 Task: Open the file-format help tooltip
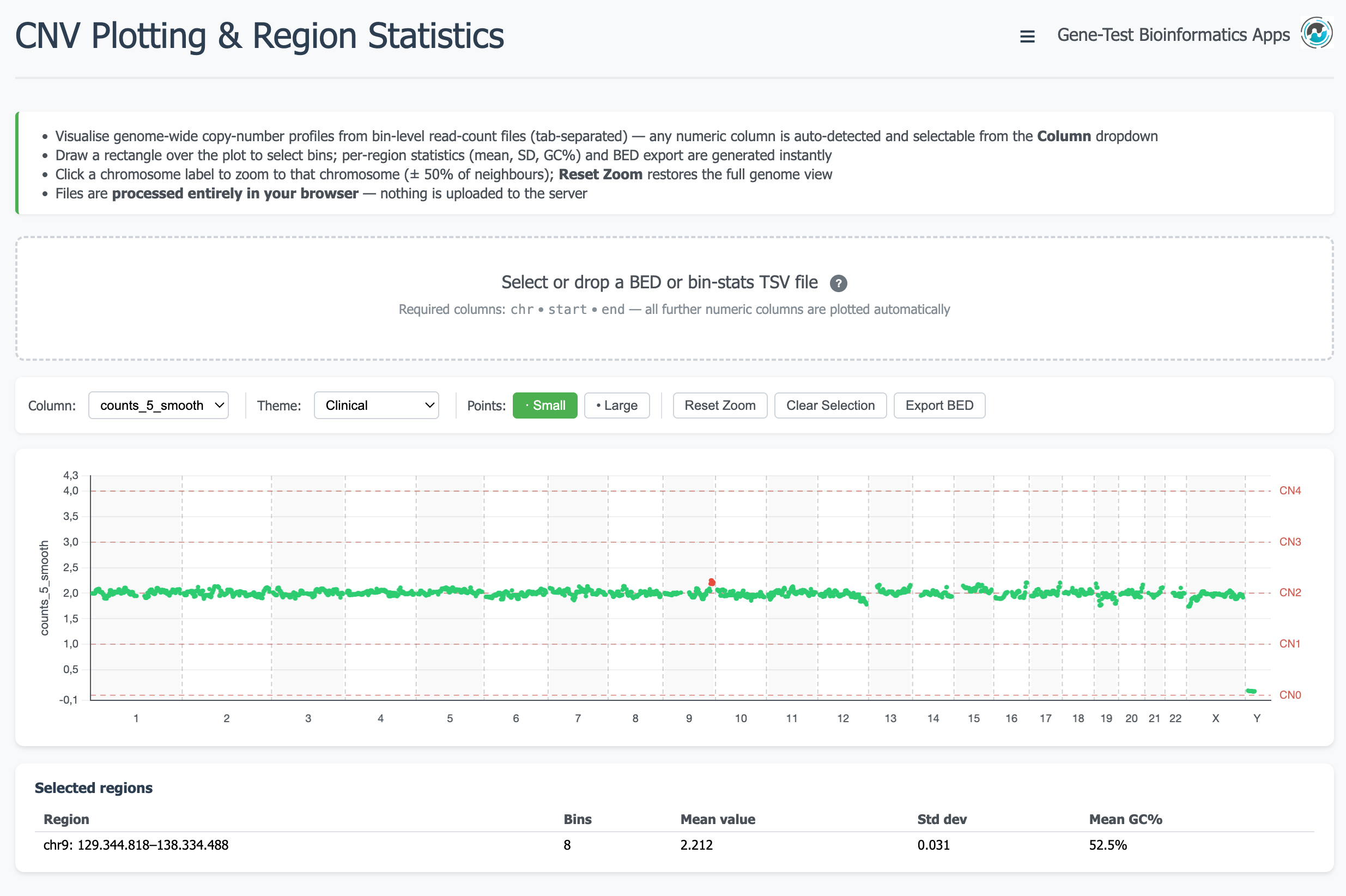[838, 283]
